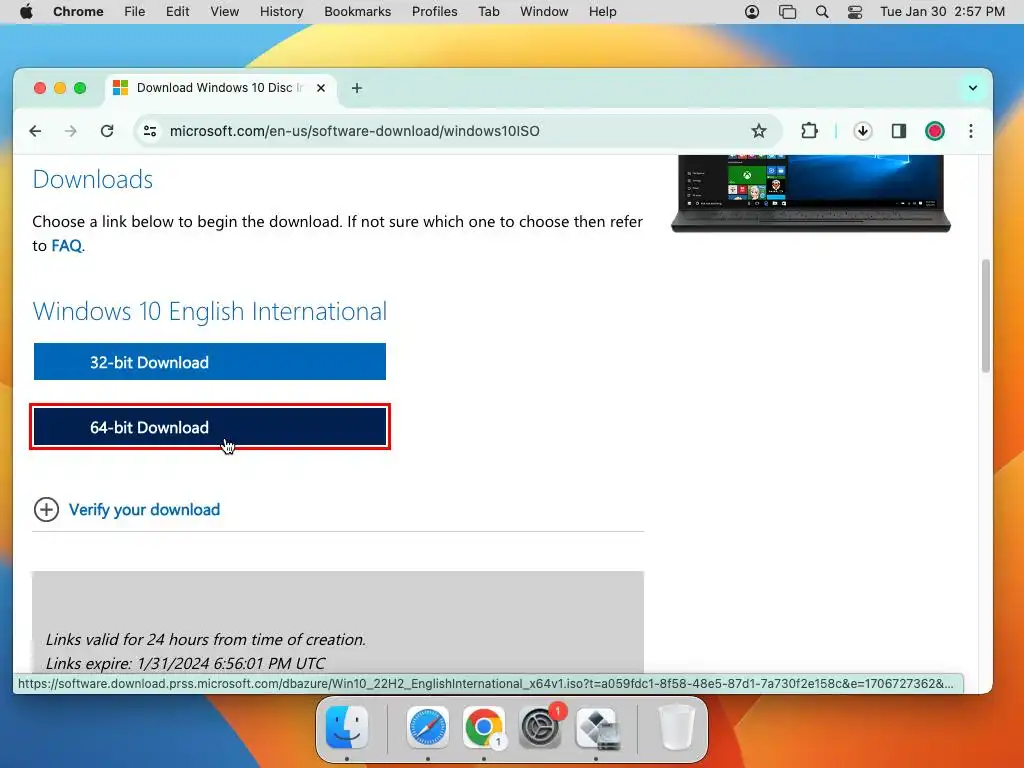Open the Bookmarks menu
The width and height of the screenshot is (1024, 768).
coord(358,12)
